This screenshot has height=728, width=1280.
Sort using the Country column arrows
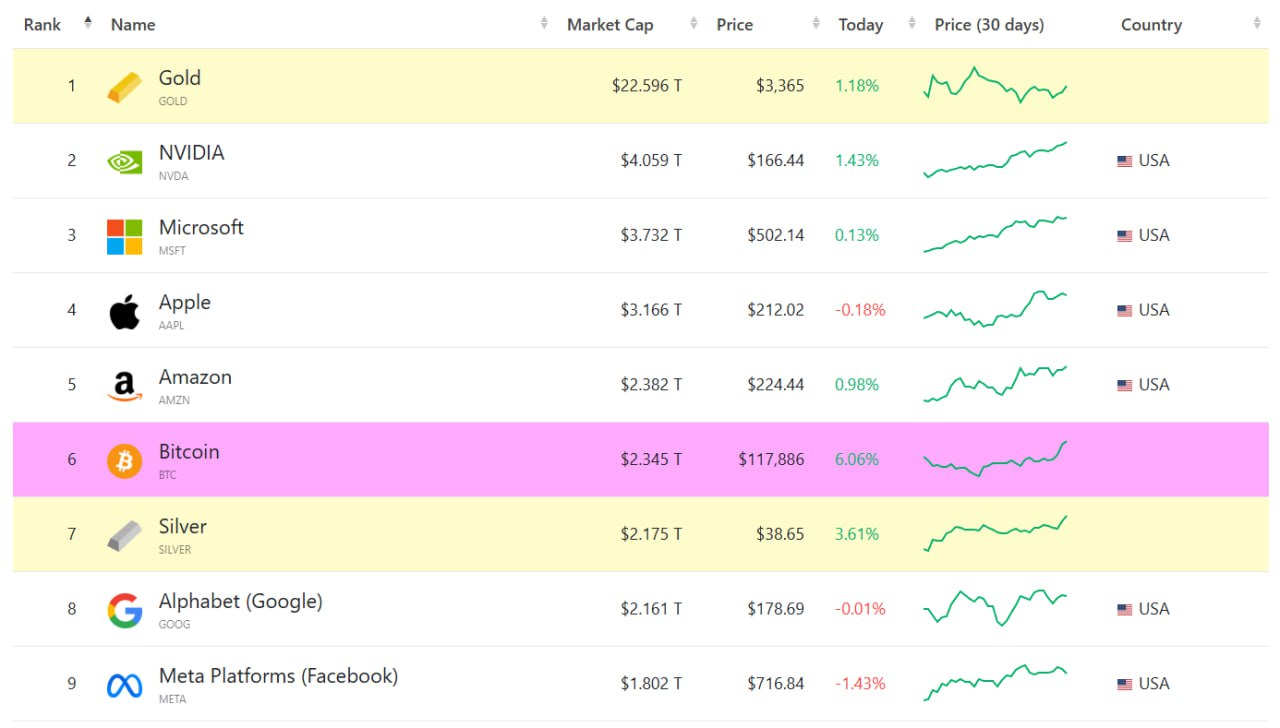click(1257, 23)
